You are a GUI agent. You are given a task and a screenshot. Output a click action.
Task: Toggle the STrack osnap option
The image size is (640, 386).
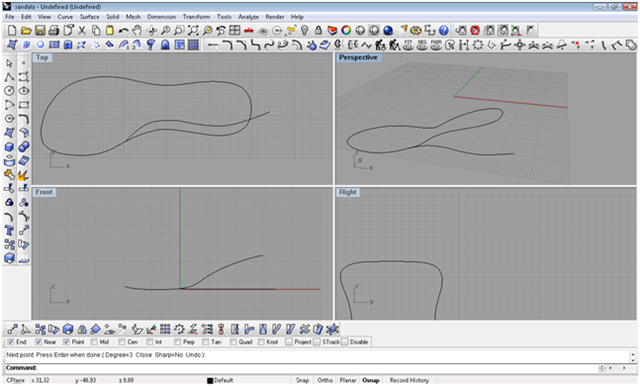pos(317,342)
